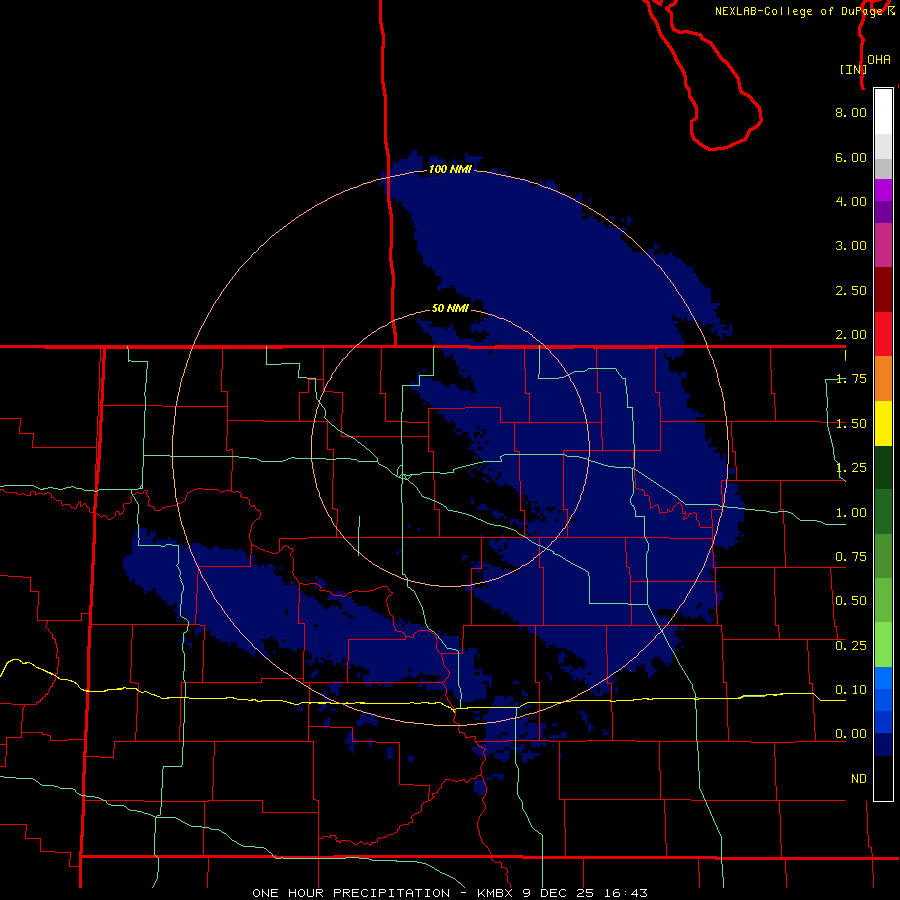Pick the lime green swatch beside 0.25

pyautogui.click(x=883, y=645)
